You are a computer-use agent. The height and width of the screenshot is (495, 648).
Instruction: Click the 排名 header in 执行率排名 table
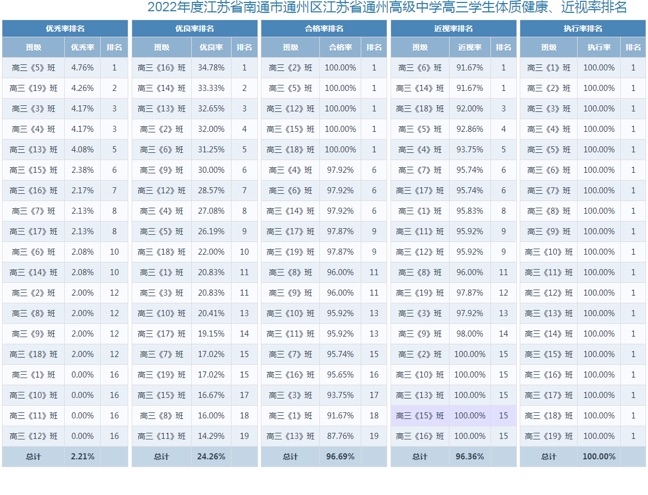pos(633,47)
